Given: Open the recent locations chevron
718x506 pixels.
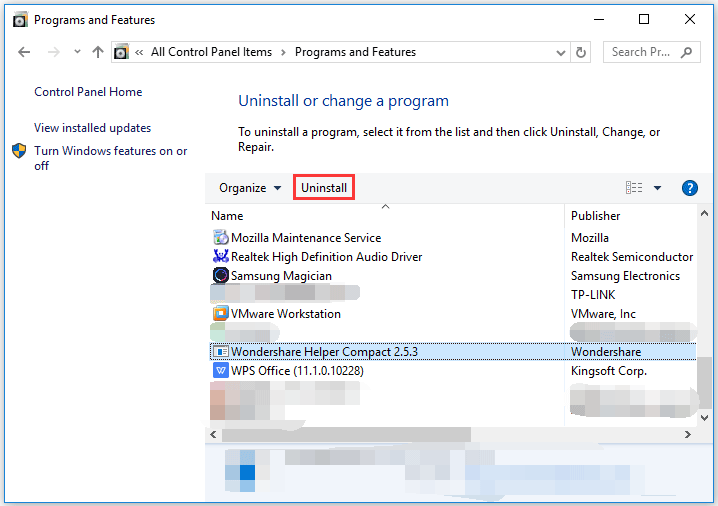Looking at the screenshot, I should point(75,52).
